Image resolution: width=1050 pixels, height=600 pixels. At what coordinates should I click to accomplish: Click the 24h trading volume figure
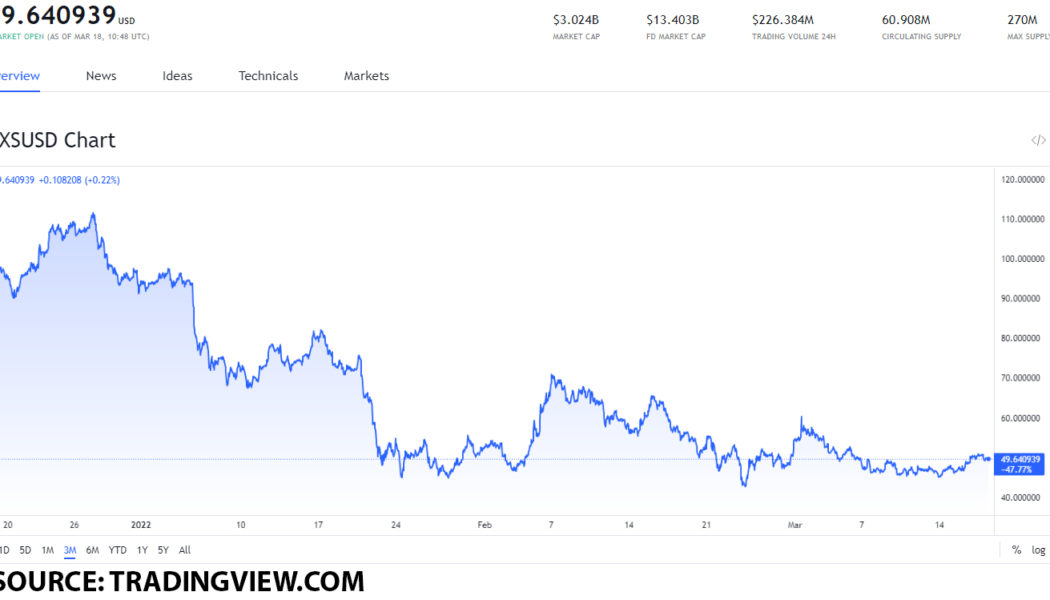point(783,19)
